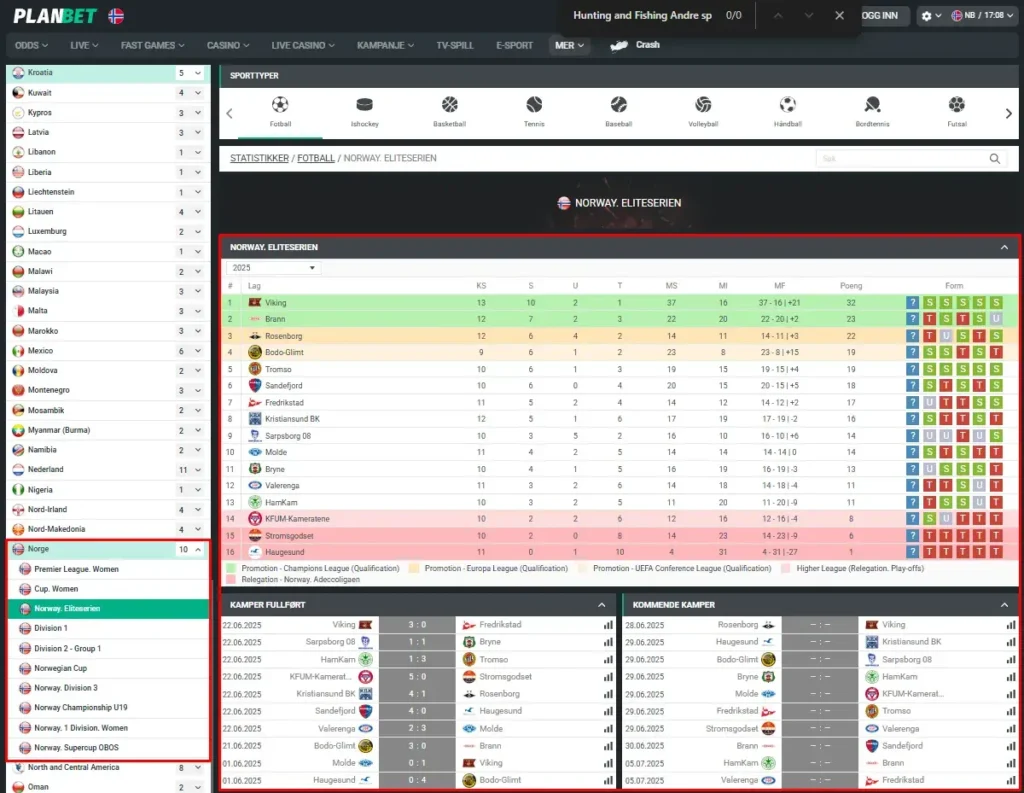1024x793 pixels.
Task: Select the Volleyball sport type icon
Action: tap(703, 105)
